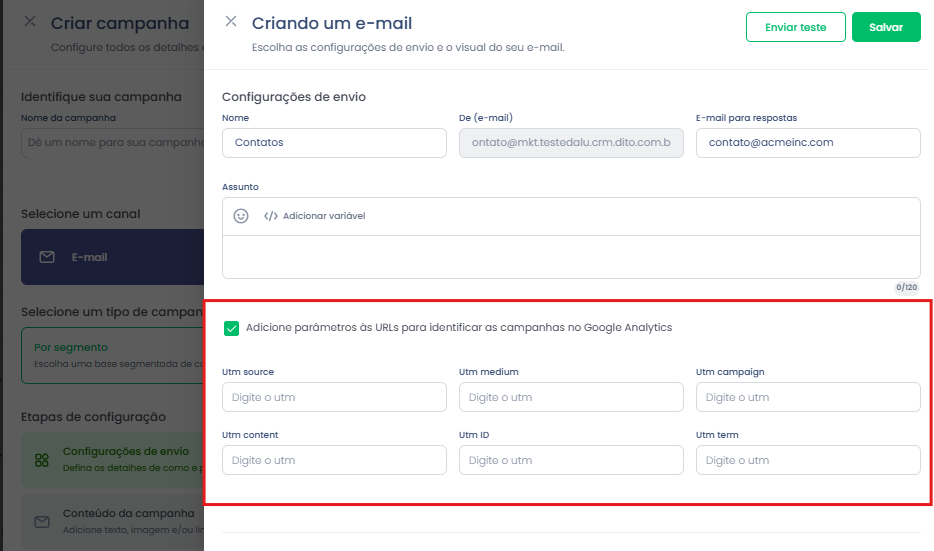Click the Utm campaign input
Image resolution: width=934 pixels, height=551 pixels.
[808, 397]
